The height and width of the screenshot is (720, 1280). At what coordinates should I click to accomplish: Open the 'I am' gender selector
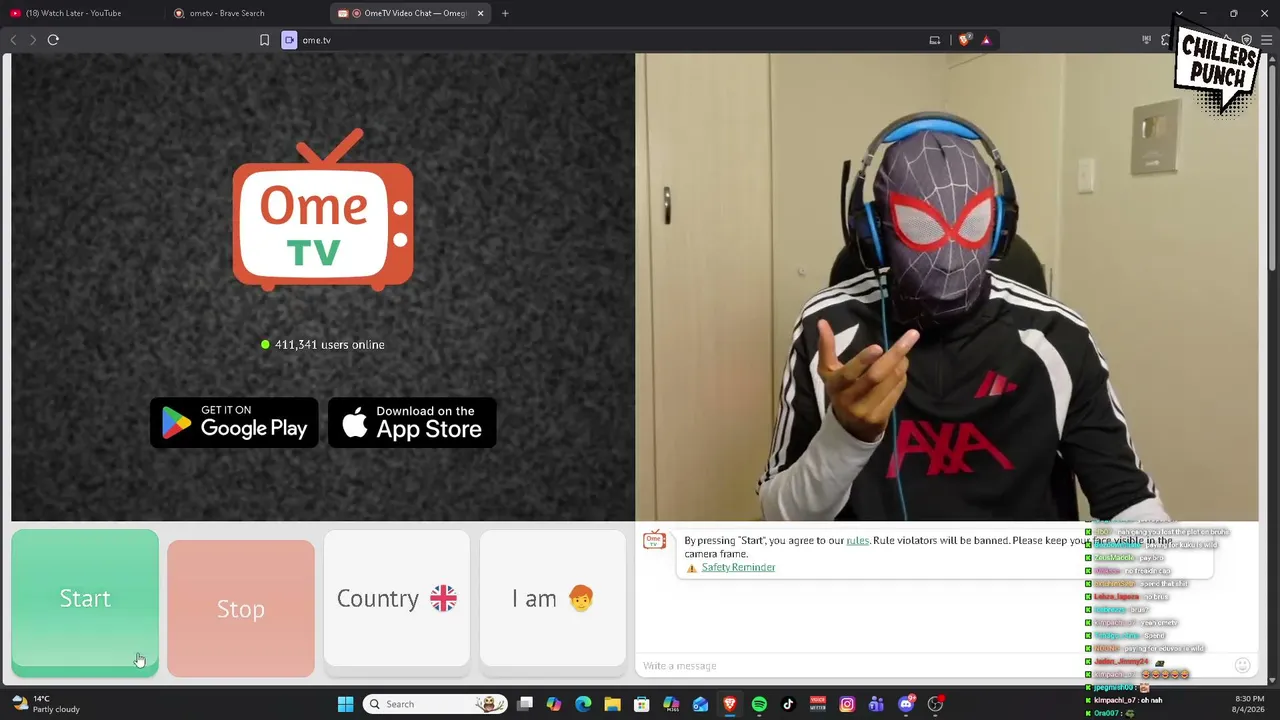(x=553, y=598)
